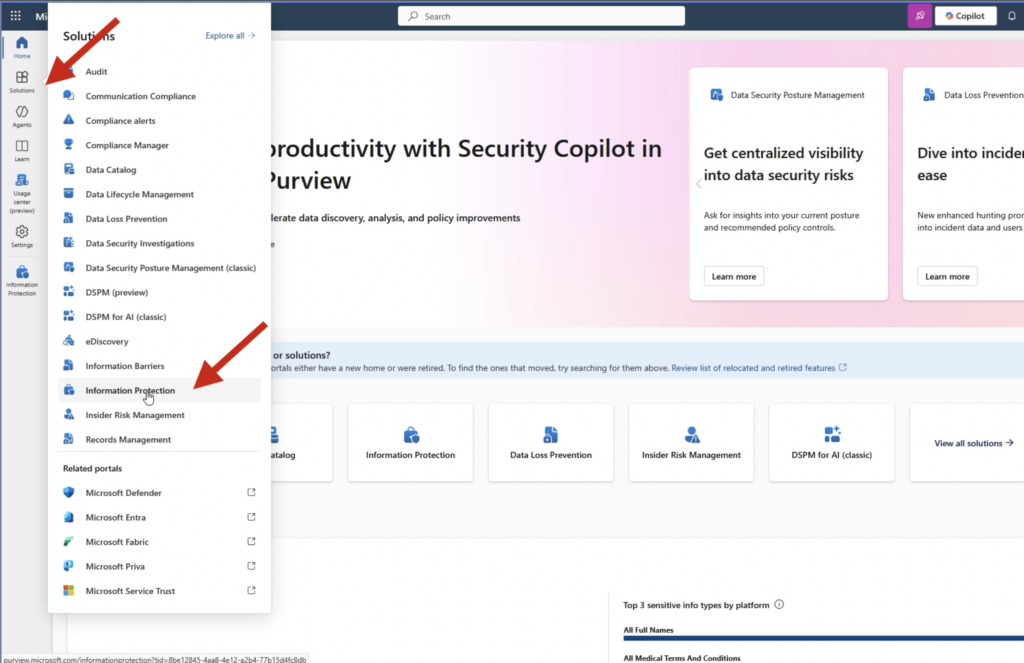Open the app launcher waffle icon
Screen dimensions: 1024x663
click(16, 16)
